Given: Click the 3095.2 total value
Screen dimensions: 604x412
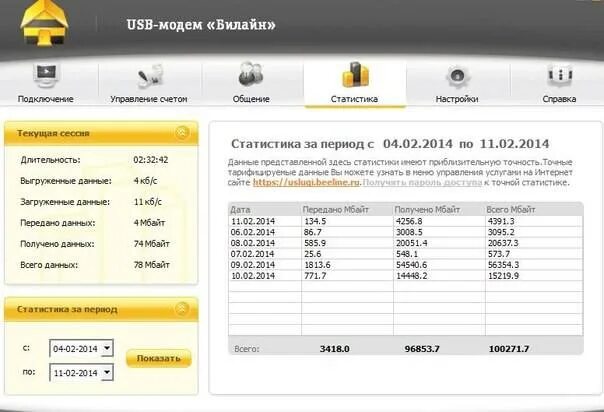Looking at the screenshot, I should (x=501, y=232).
